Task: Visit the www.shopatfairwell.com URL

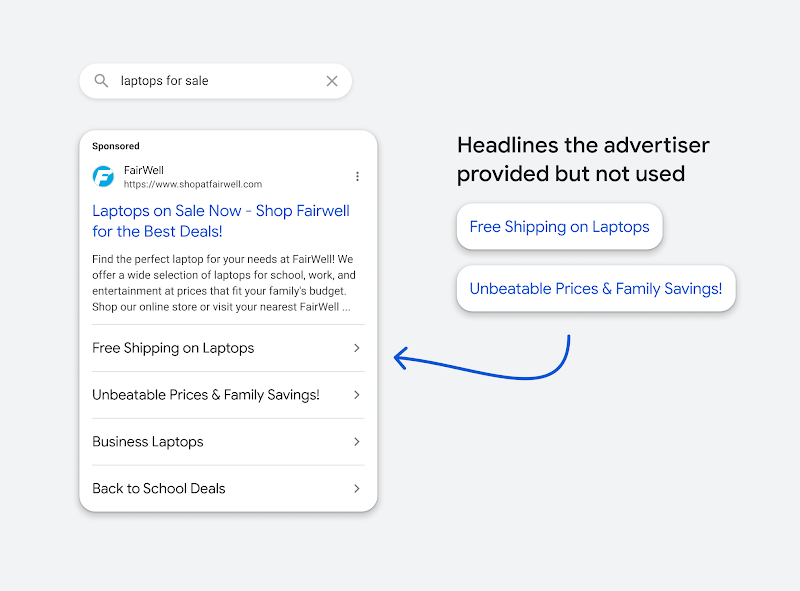Action: coord(191,185)
